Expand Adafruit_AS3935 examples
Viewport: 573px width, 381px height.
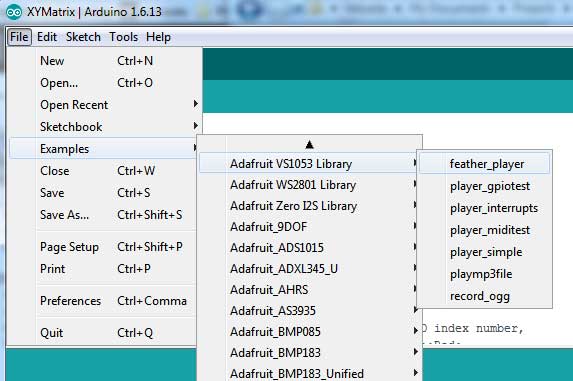click(310, 311)
